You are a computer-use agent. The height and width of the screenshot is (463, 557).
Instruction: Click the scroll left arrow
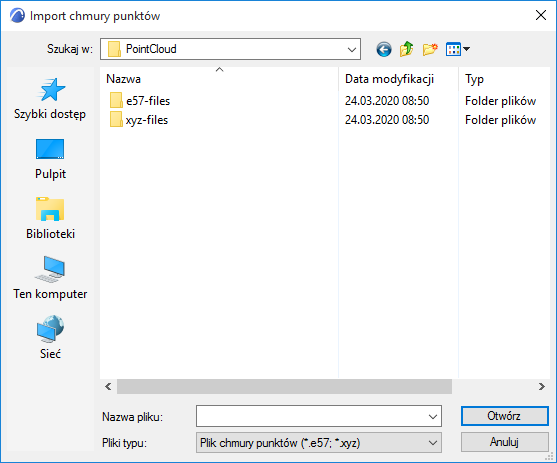point(108,386)
